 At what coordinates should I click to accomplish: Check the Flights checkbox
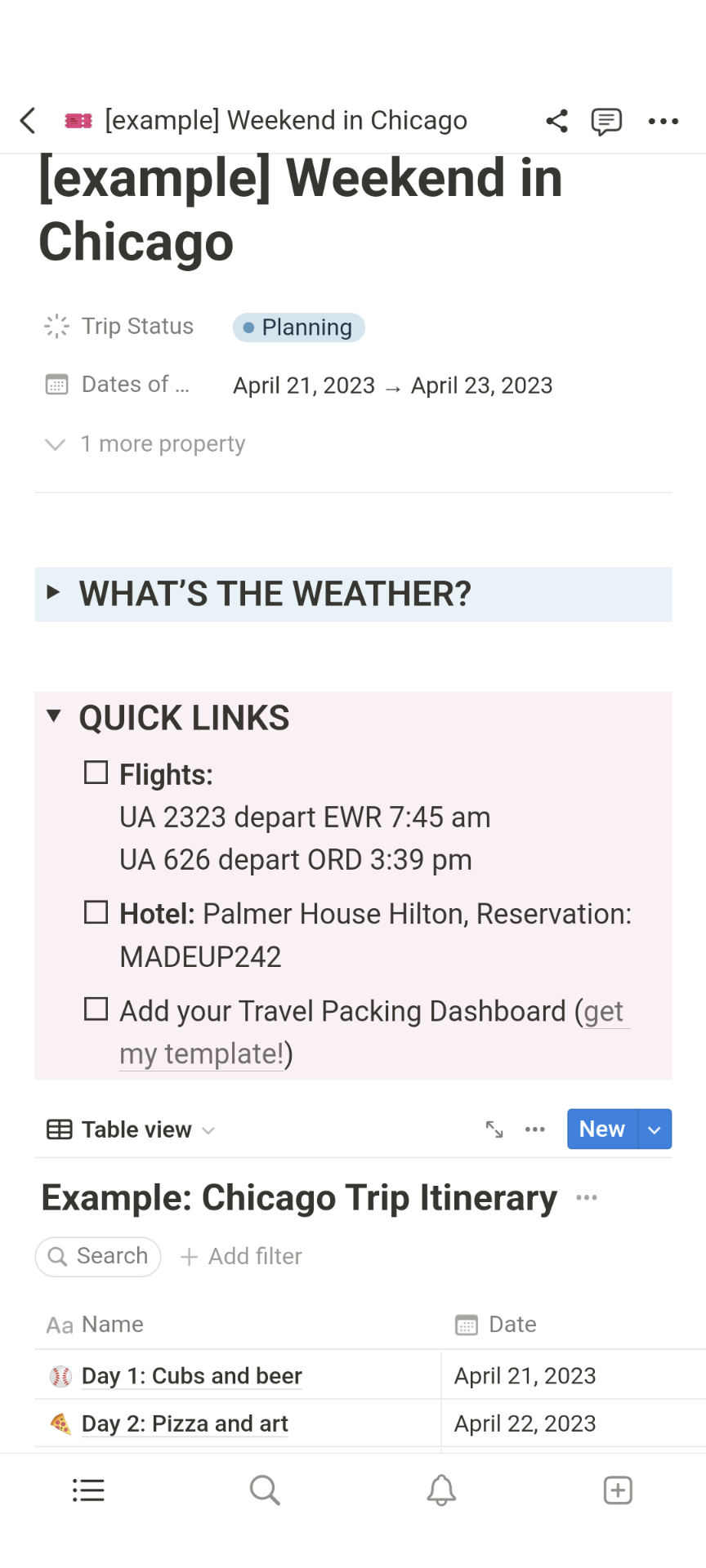[96, 771]
